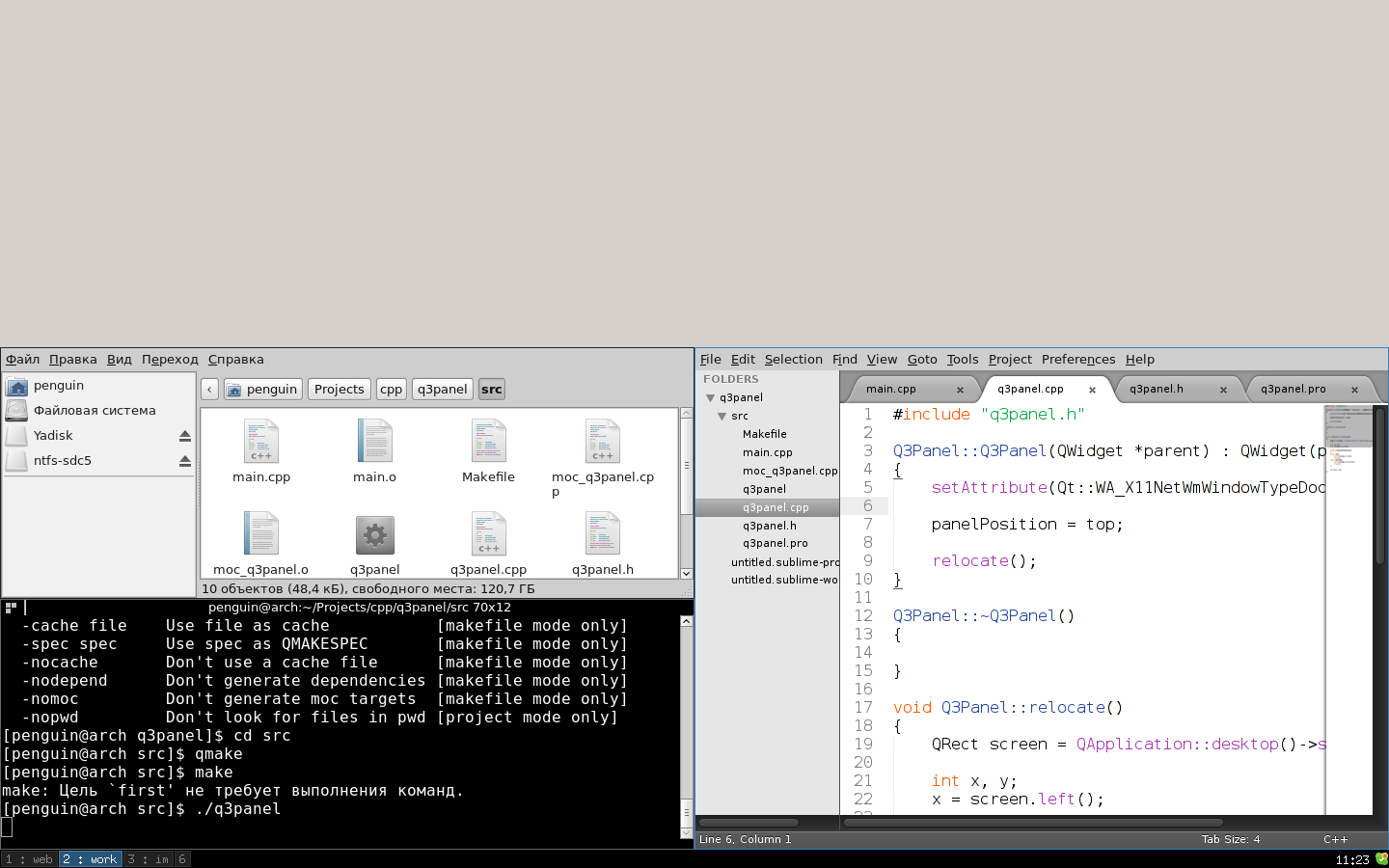1389x868 pixels.
Task: Open Правка menu in file manager
Action: tap(73, 360)
